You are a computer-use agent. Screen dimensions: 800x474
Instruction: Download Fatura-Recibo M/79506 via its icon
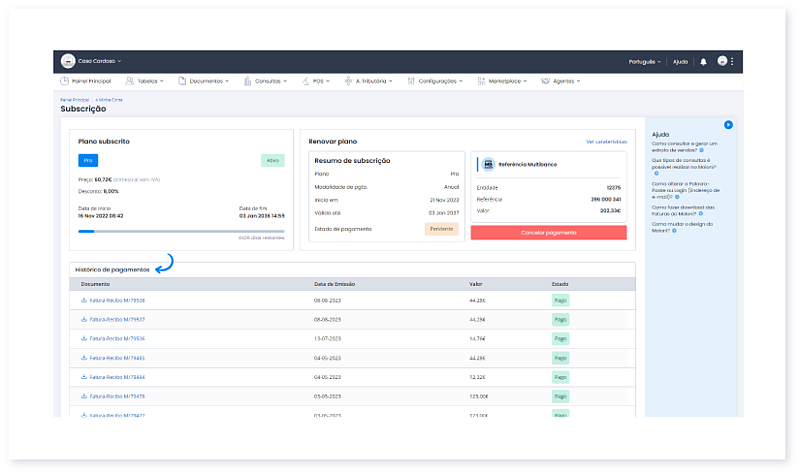tap(84, 338)
